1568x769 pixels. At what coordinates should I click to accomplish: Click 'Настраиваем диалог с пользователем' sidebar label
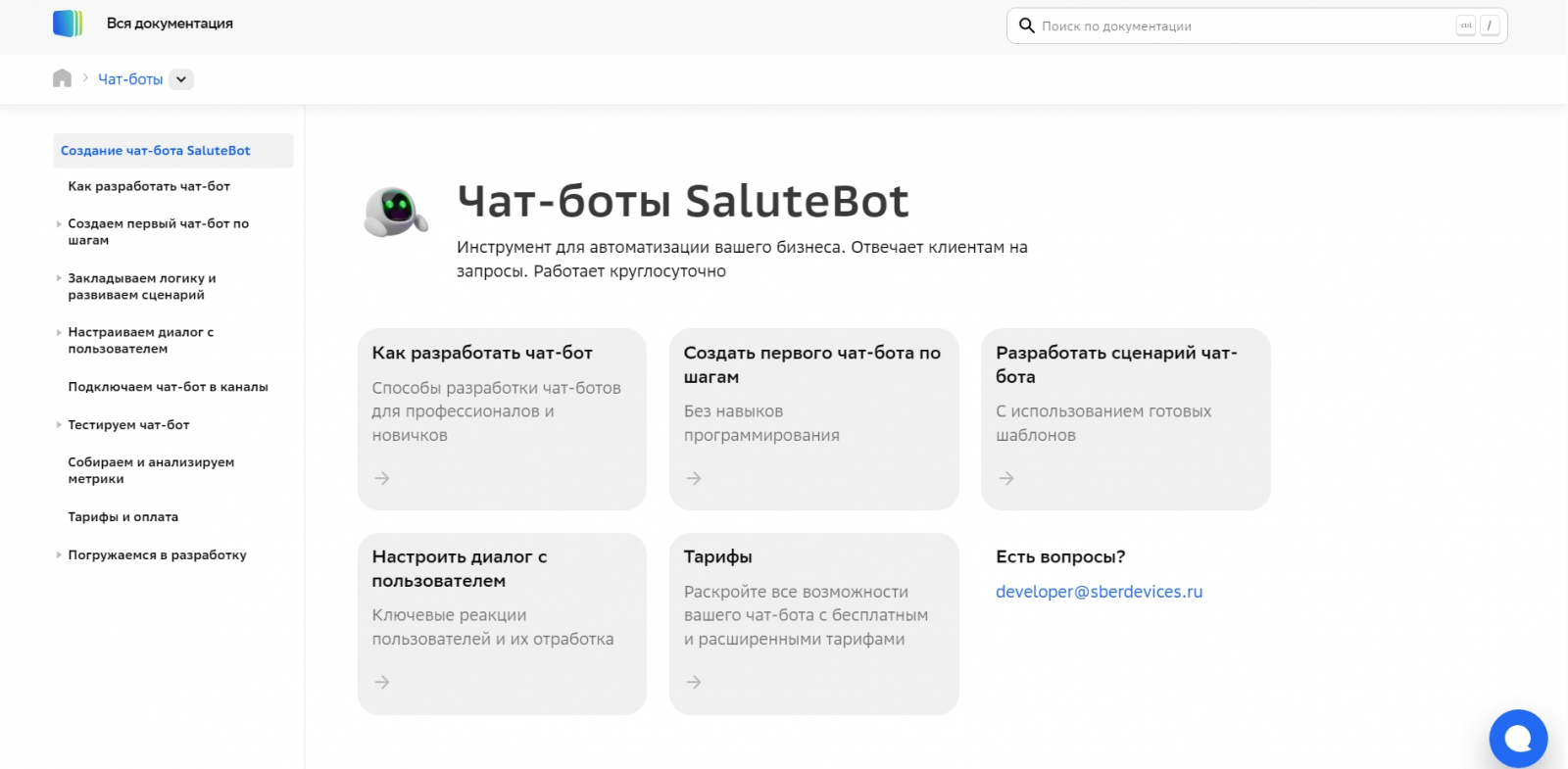pyautogui.click(x=140, y=341)
